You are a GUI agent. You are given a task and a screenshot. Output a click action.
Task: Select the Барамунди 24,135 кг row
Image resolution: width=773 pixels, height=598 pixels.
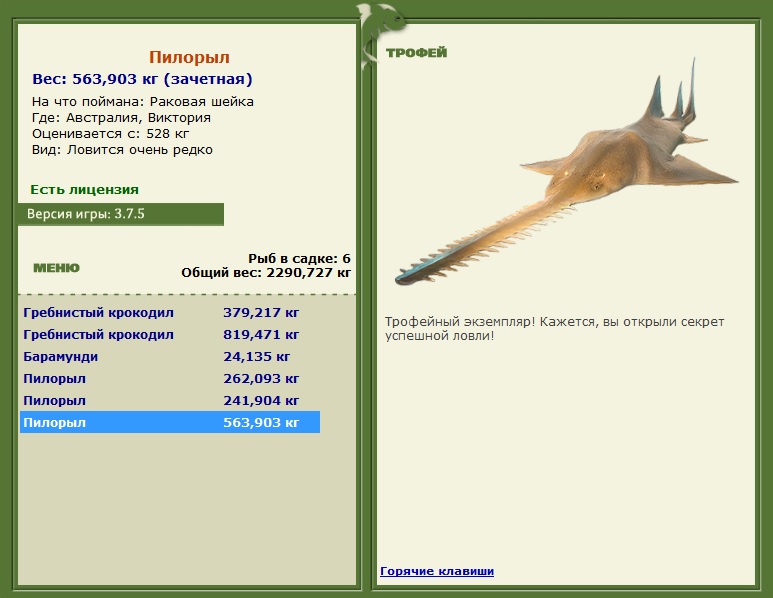(170, 356)
